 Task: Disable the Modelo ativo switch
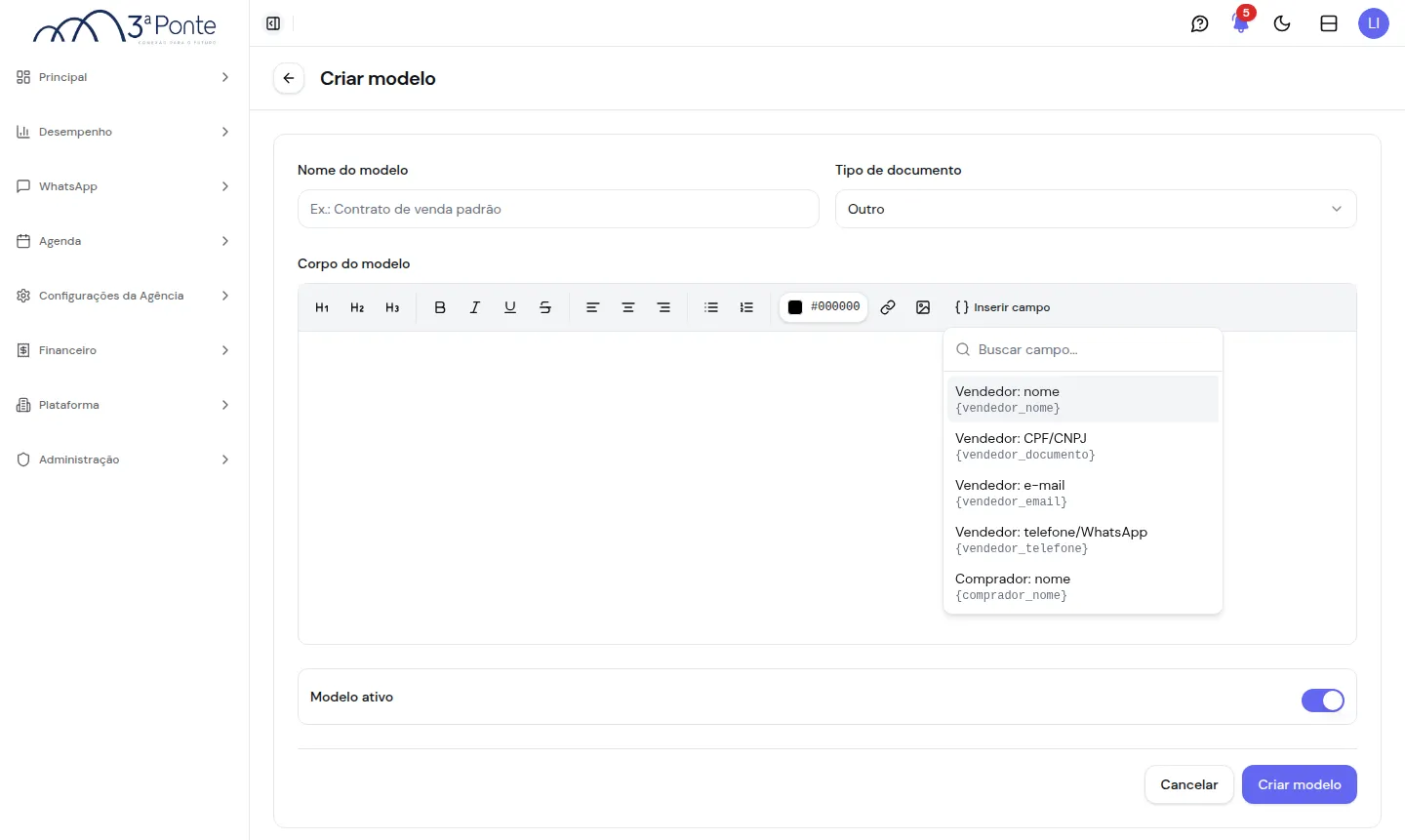[1323, 700]
